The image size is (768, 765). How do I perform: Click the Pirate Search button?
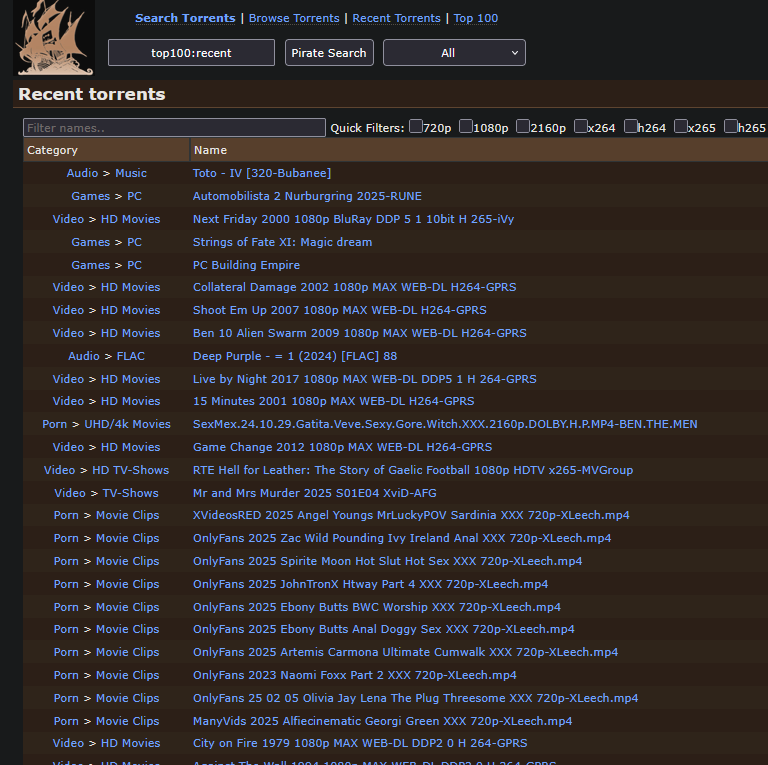pos(329,53)
